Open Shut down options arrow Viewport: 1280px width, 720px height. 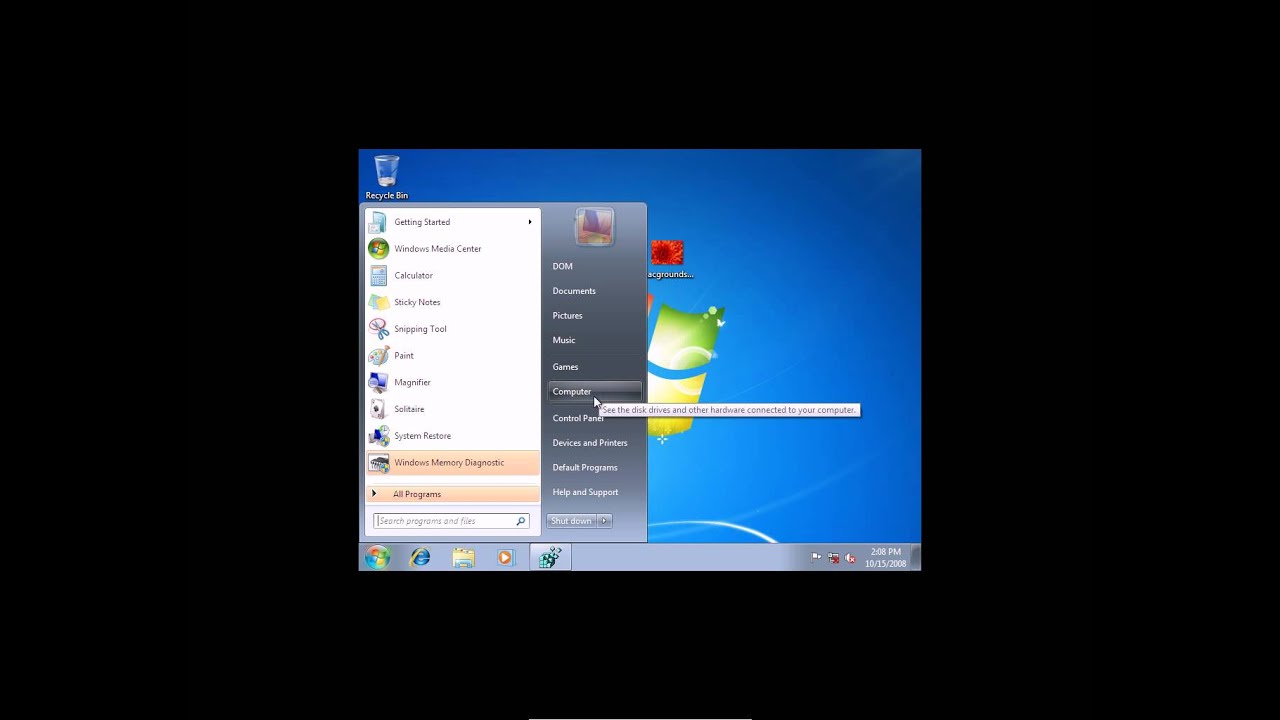coord(604,521)
